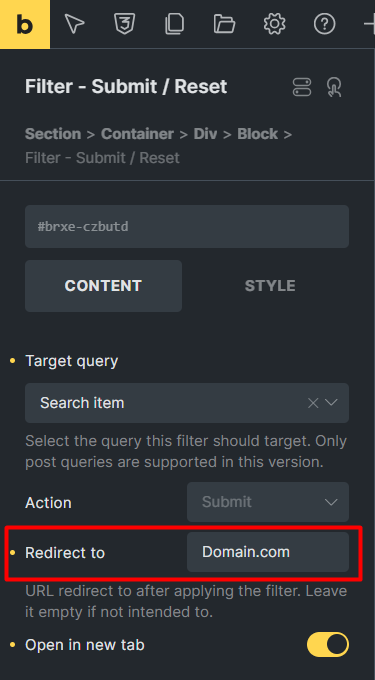The image size is (375, 680).
Task: Switch to the STYLE tab
Action: pos(270,286)
